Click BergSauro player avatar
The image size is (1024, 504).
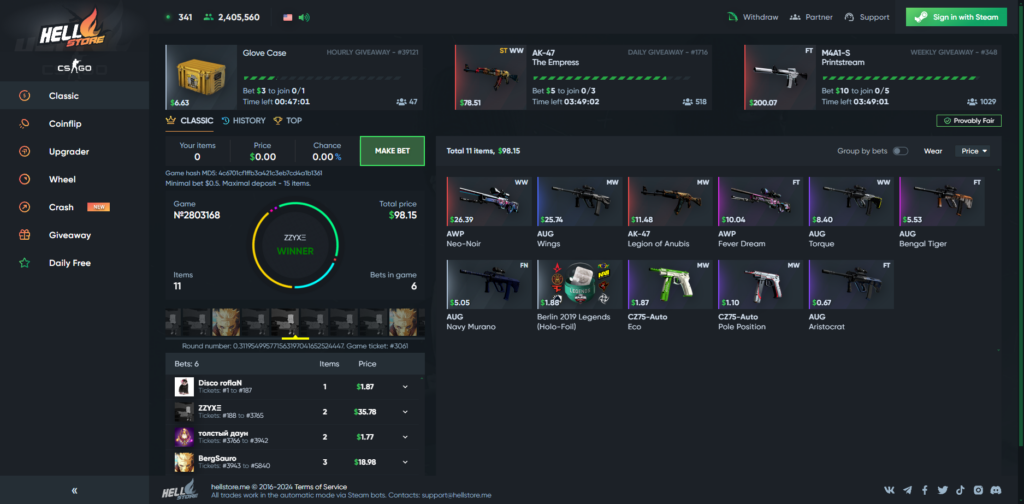tap(184, 462)
